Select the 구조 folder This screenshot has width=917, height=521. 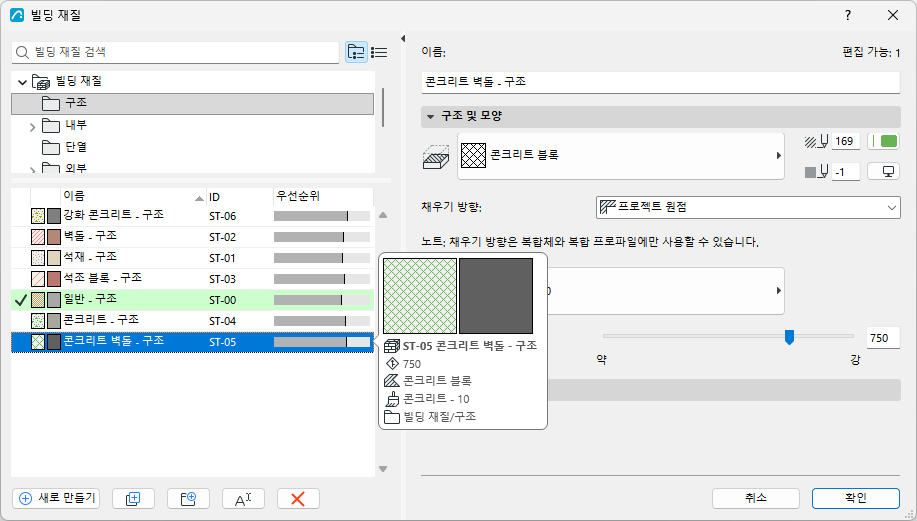[x=192, y=103]
